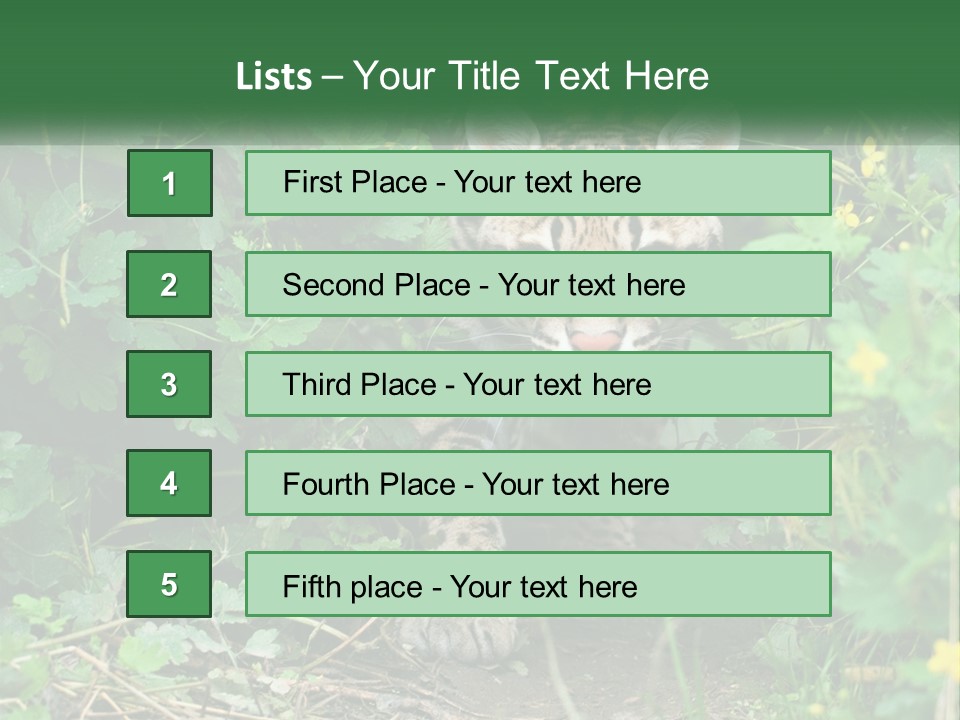Select the First Place text box
The height and width of the screenshot is (720, 960).
pyautogui.click(x=538, y=183)
